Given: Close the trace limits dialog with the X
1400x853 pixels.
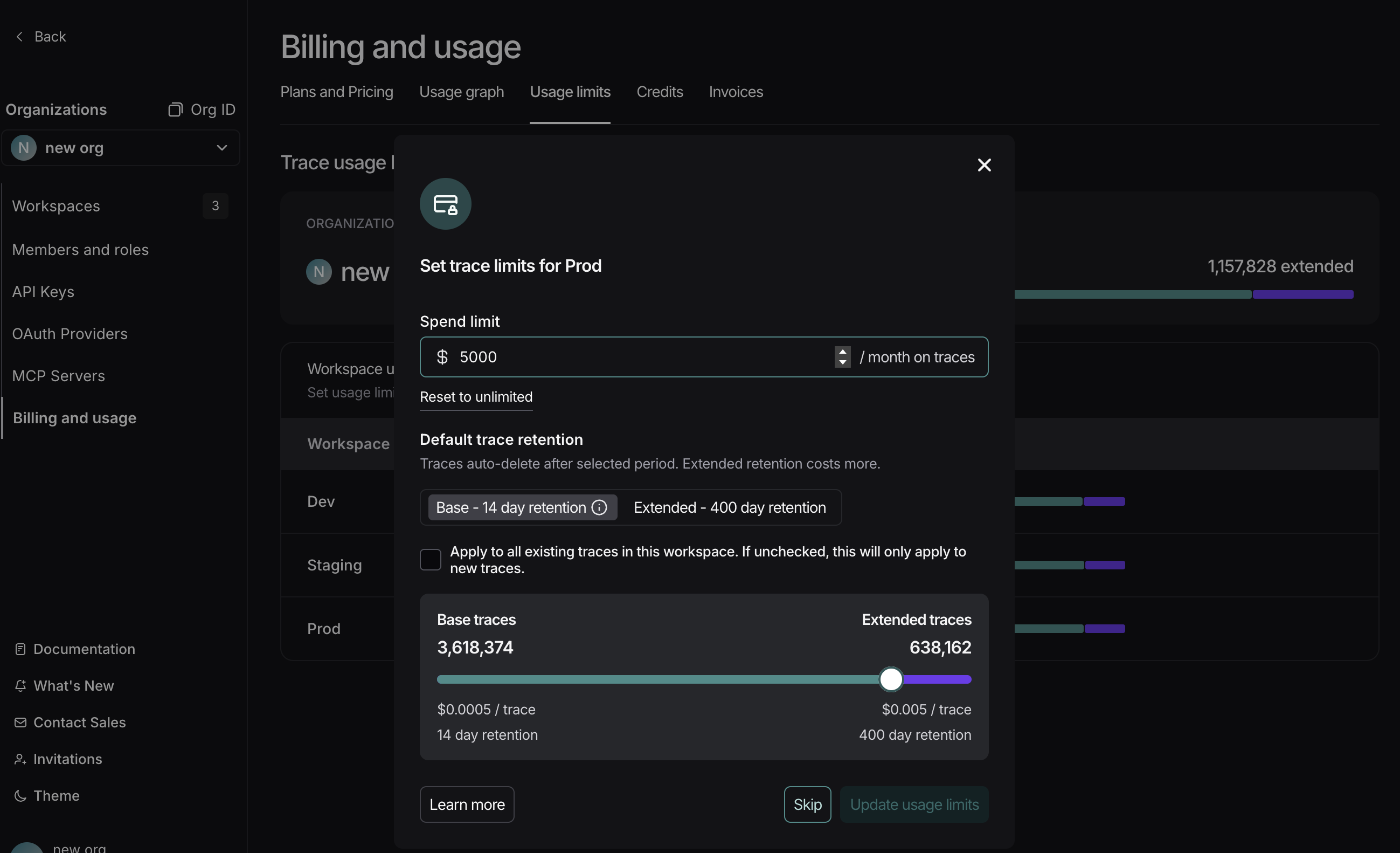Looking at the screenshot, I should [x=984, y=165].
